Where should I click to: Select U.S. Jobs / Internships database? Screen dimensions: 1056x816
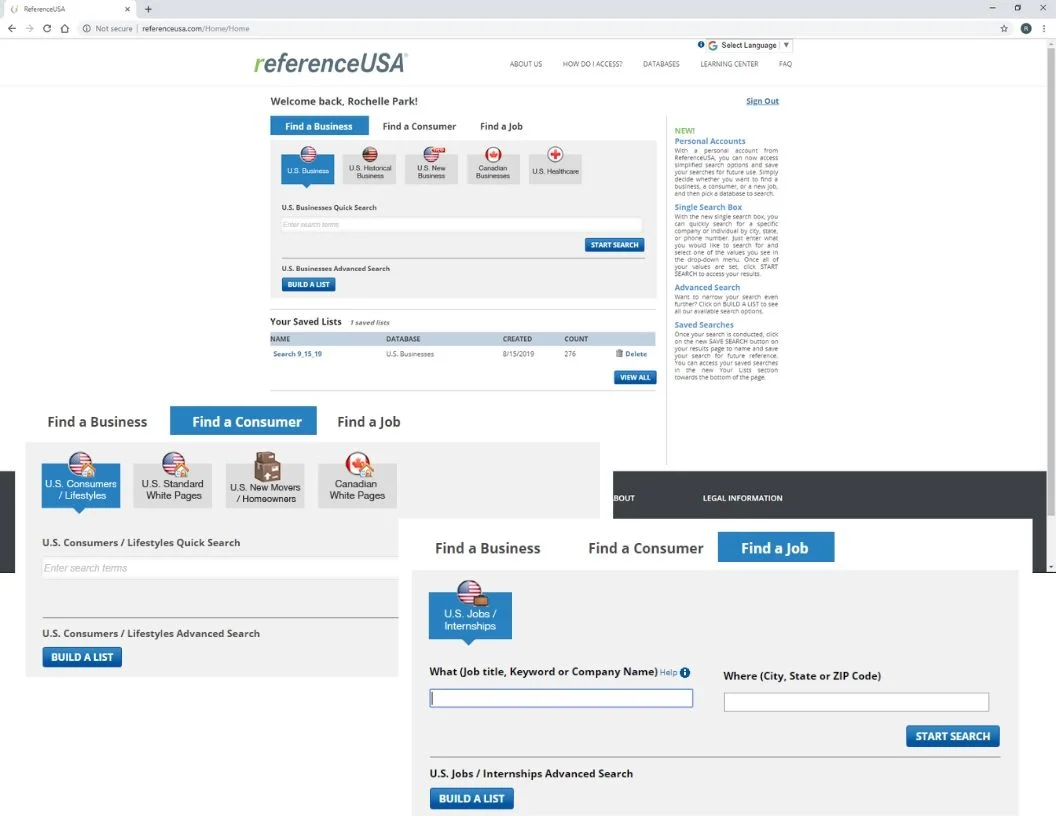(470, 611)
